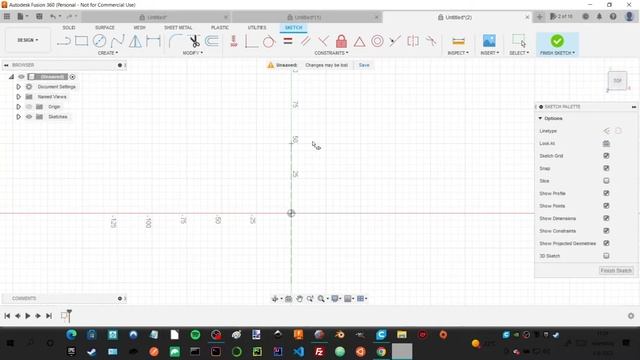Apply the Collinear constraint
Screen dimensions: 640x360
click(395, 41)
